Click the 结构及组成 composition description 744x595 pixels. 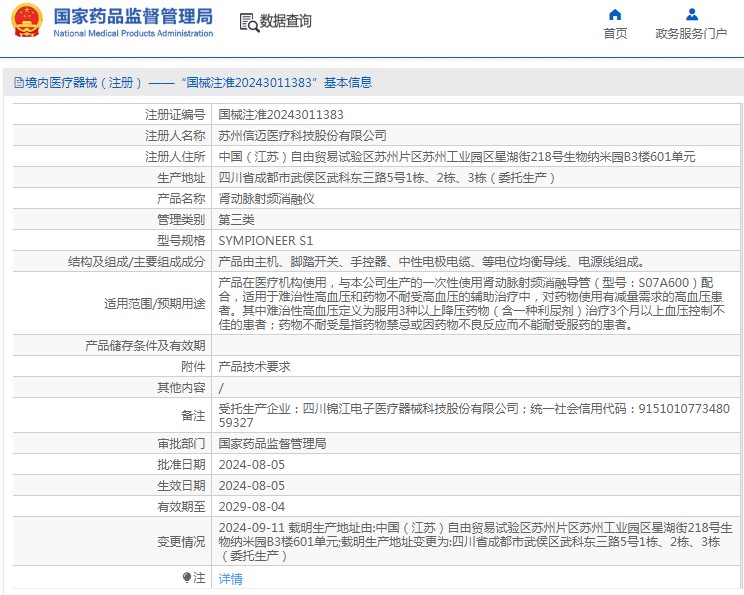click(431, 262)
